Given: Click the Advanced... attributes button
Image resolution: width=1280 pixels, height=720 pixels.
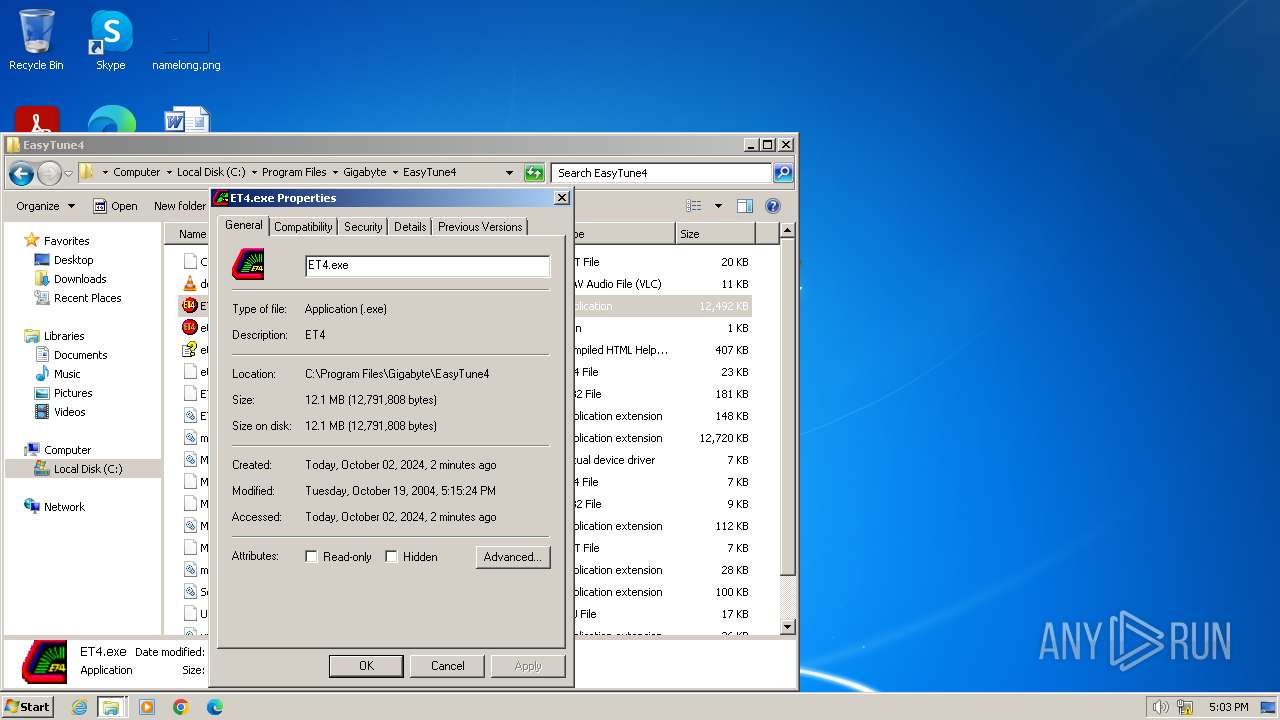Looking at the screenshot, I should (x=513, y=557).
